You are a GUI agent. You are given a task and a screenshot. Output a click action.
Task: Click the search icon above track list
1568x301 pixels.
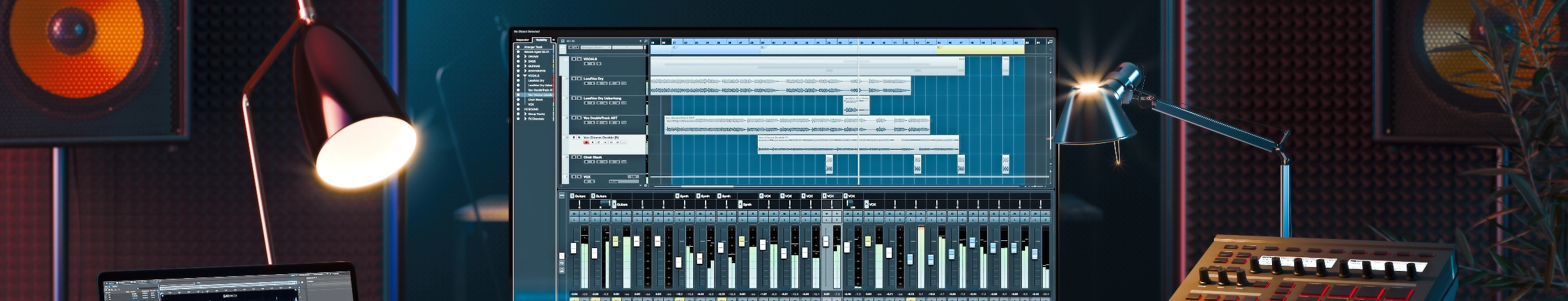click(x=646, y=41)
